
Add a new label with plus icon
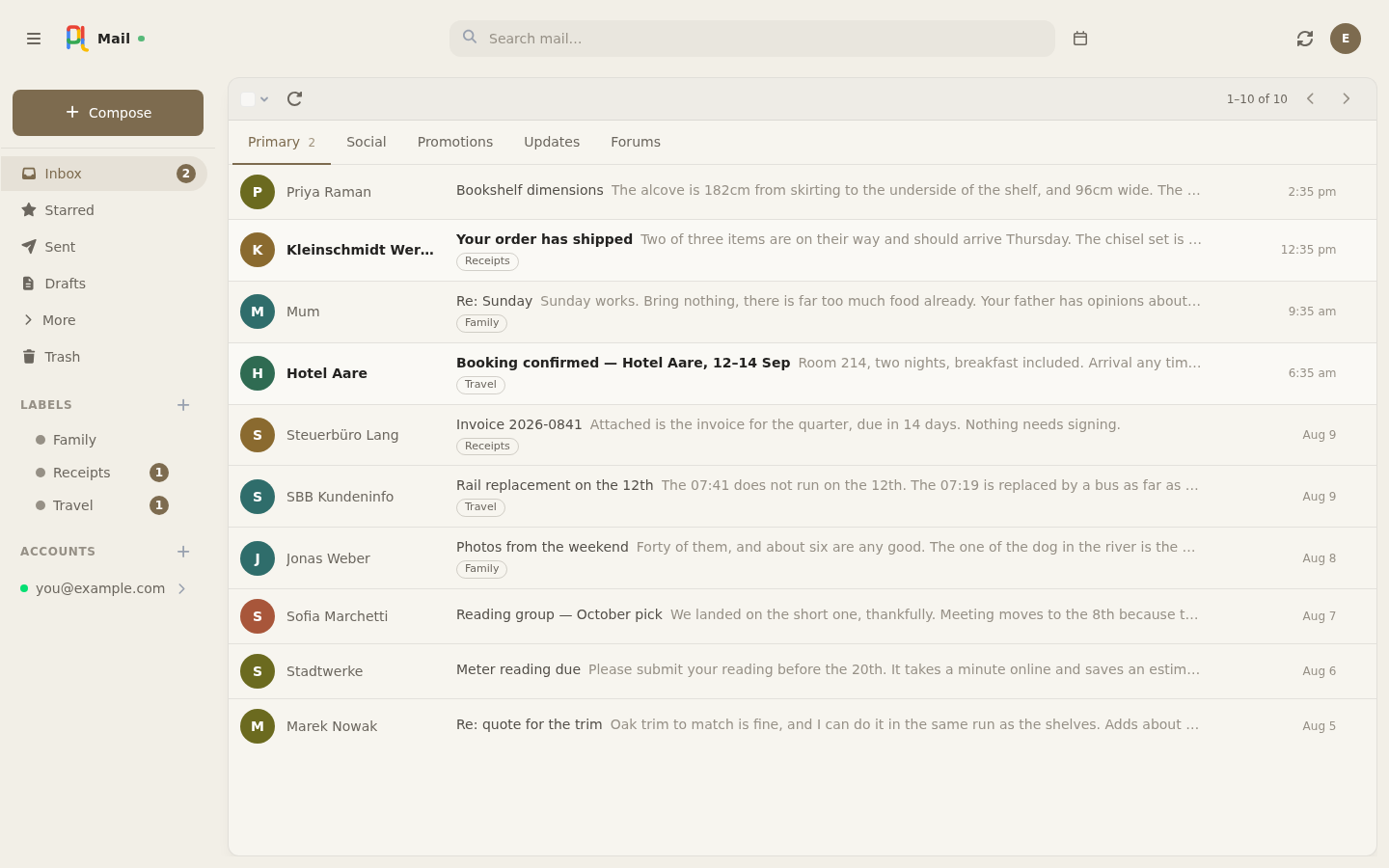183,405
